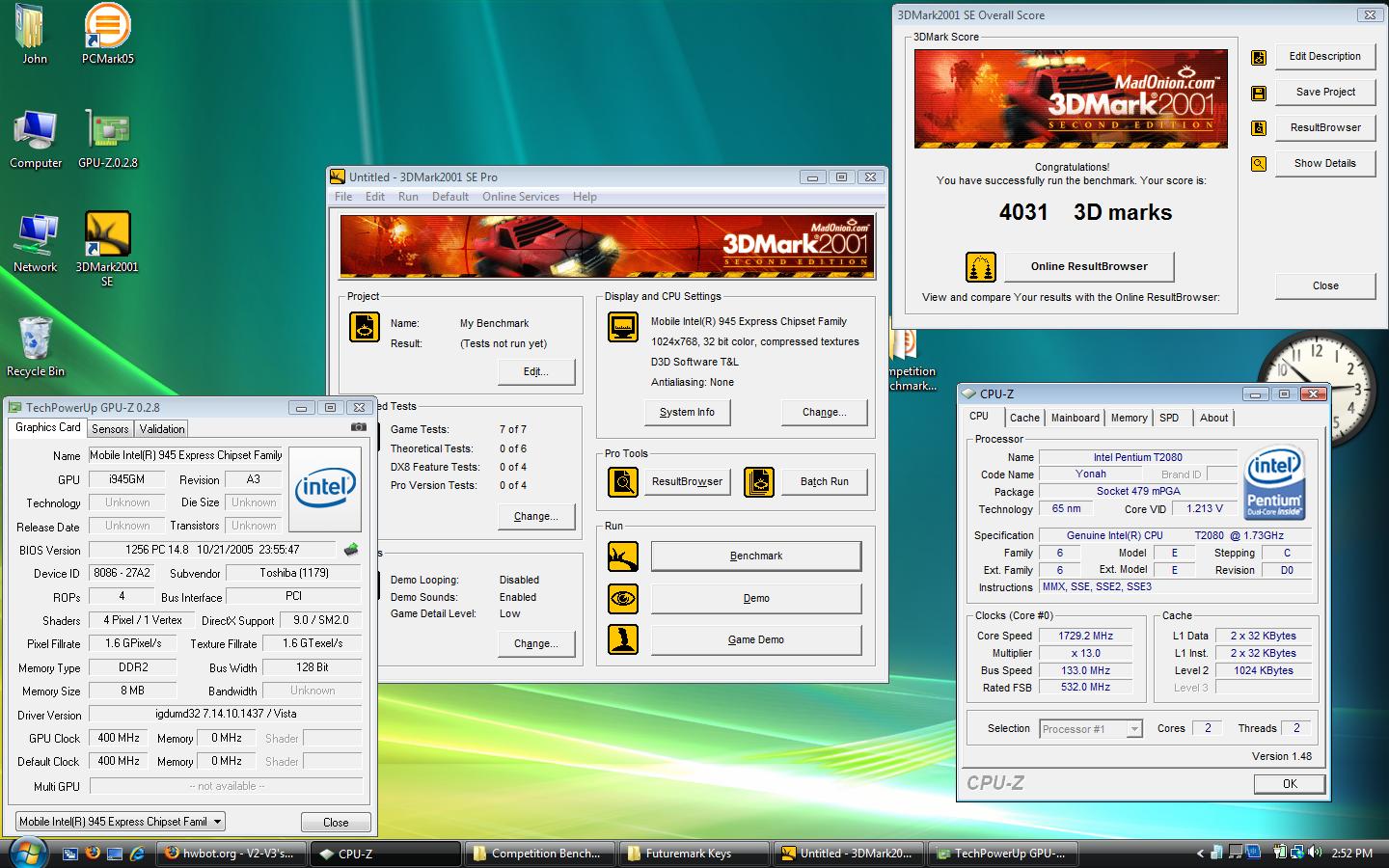Switch to Sensors tab in GPU-Z
Viewport: 1389px width, 868px height.
click(x=110, y=429)
